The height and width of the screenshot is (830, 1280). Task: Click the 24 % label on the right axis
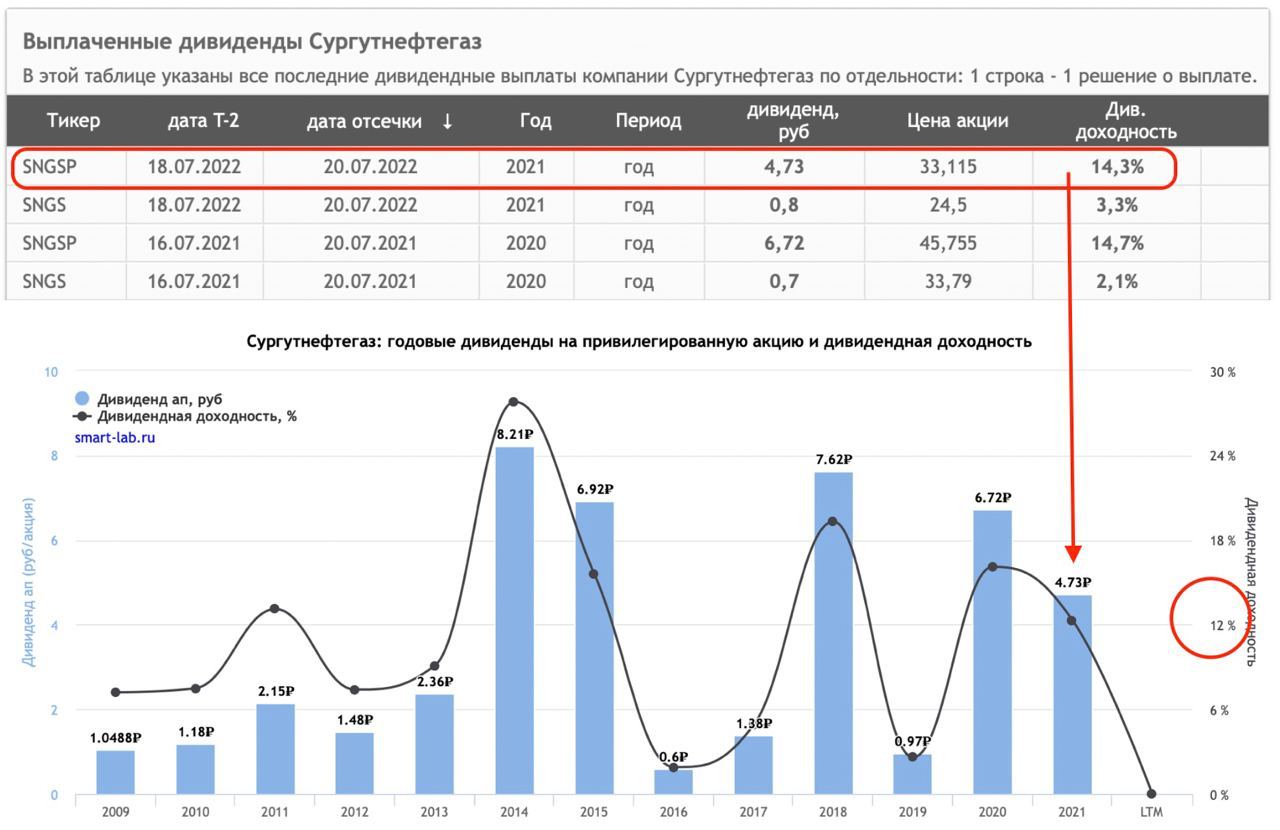coord(1222,456)
